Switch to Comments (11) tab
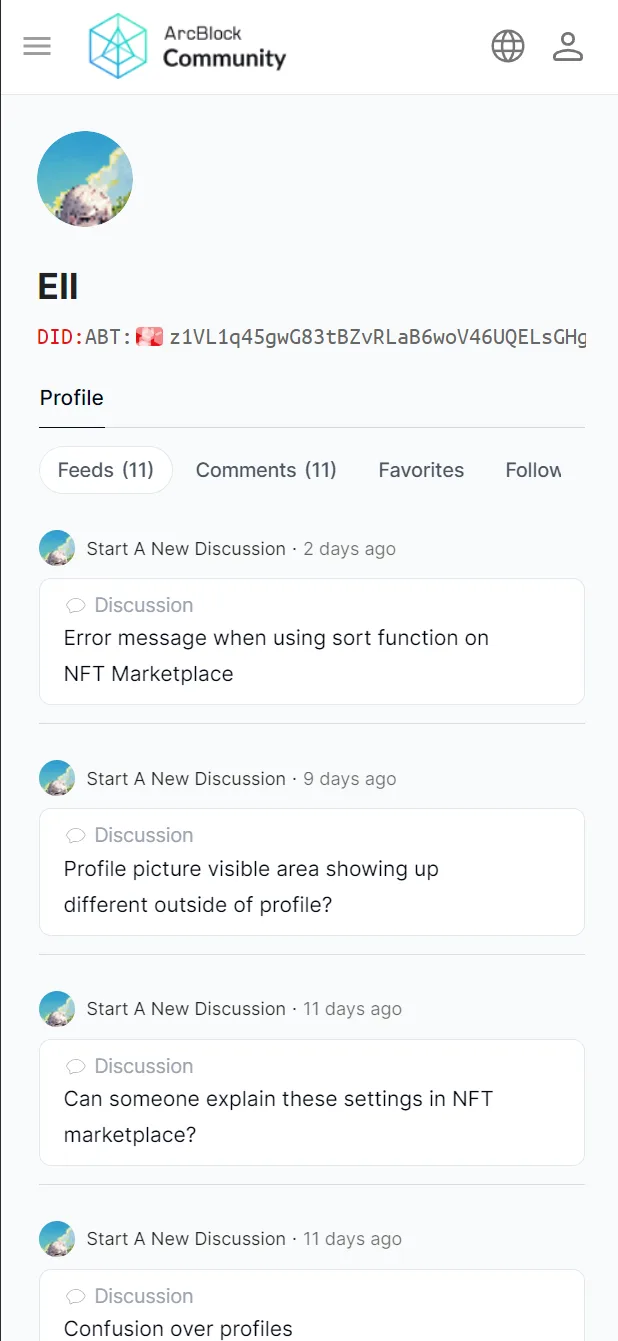 pyautogui.click(x=266, y=470)
